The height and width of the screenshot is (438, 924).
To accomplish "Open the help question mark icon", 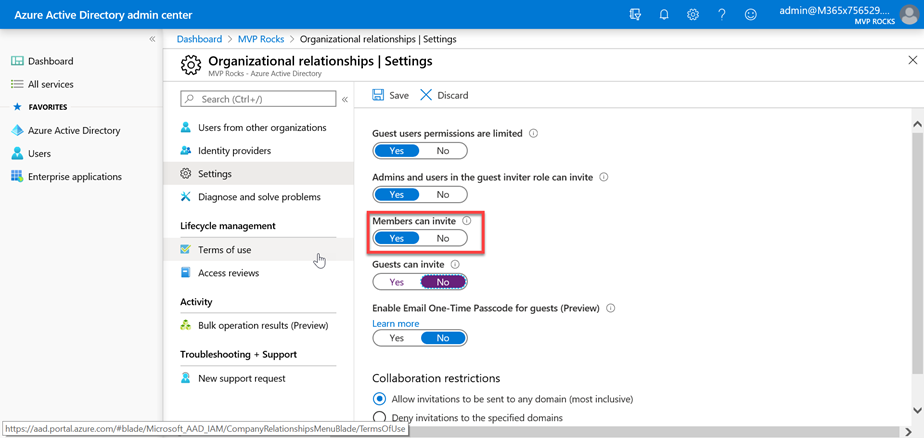I will pyautogui.click(x=722, y=14).
